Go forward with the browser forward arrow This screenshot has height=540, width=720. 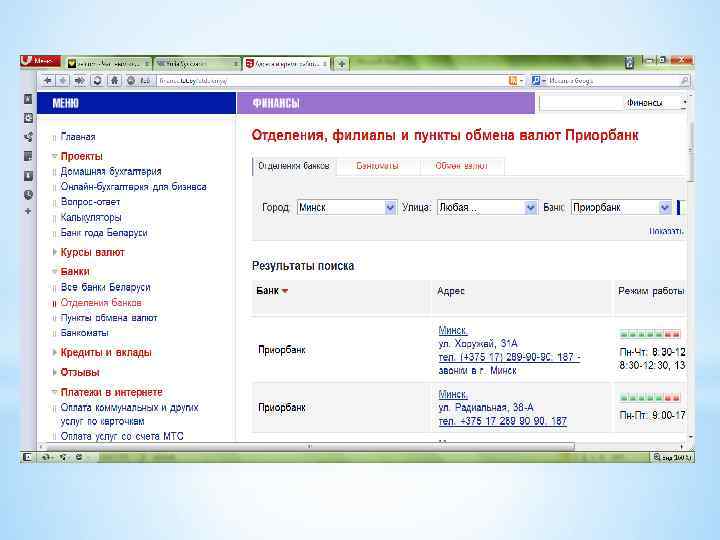pos(62,81)
